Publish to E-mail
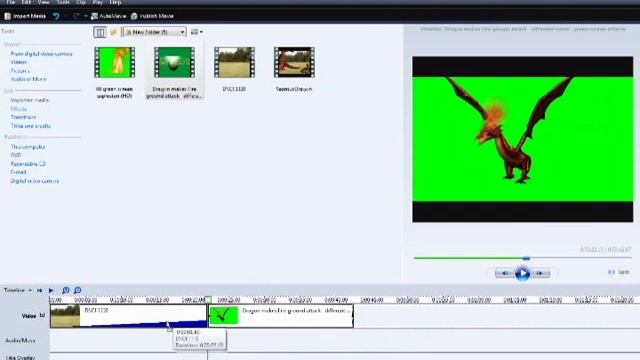Image resolution: width=640 pixels, height=360 pixels. click(x=18, y=172)
